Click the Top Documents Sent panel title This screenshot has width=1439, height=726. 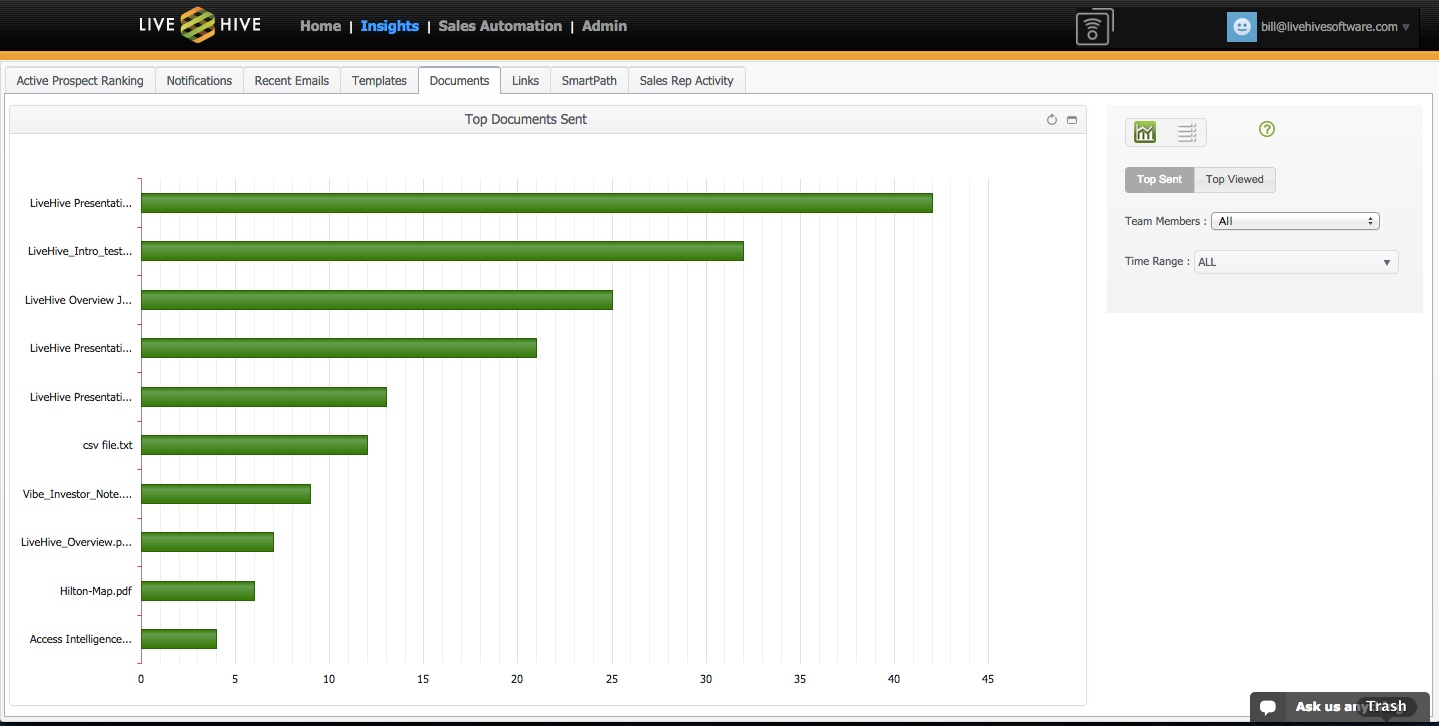click(526, 120)
